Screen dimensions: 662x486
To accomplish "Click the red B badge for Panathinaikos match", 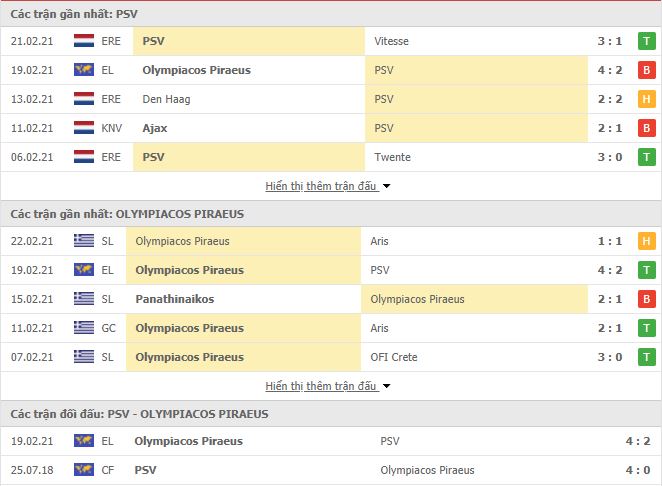I will pyautogui.click(x=646, y=299).
